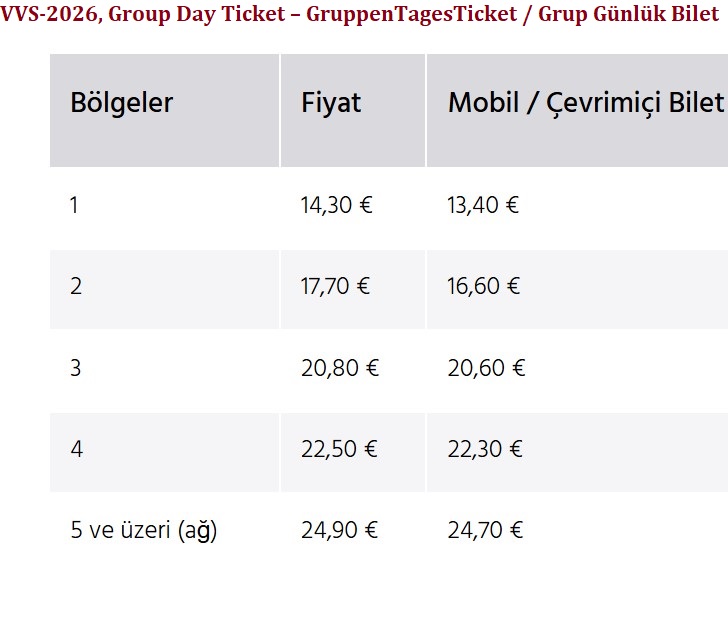Select the 22,30 € mobile ticket price
Viewport: 728px width, 626px height.
[485, 449]
